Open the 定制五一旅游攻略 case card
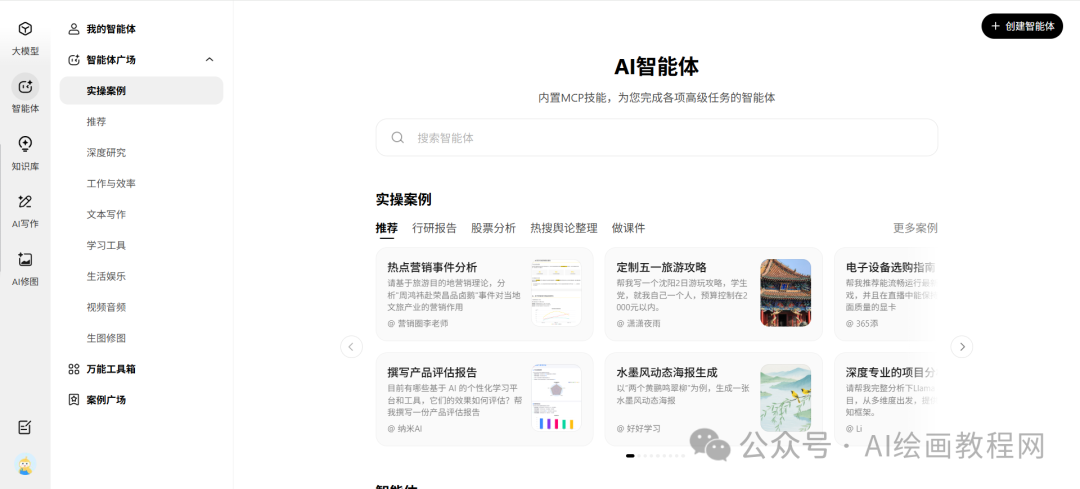The width and height of the screenshot is (1080, 489). coord(714,294)
